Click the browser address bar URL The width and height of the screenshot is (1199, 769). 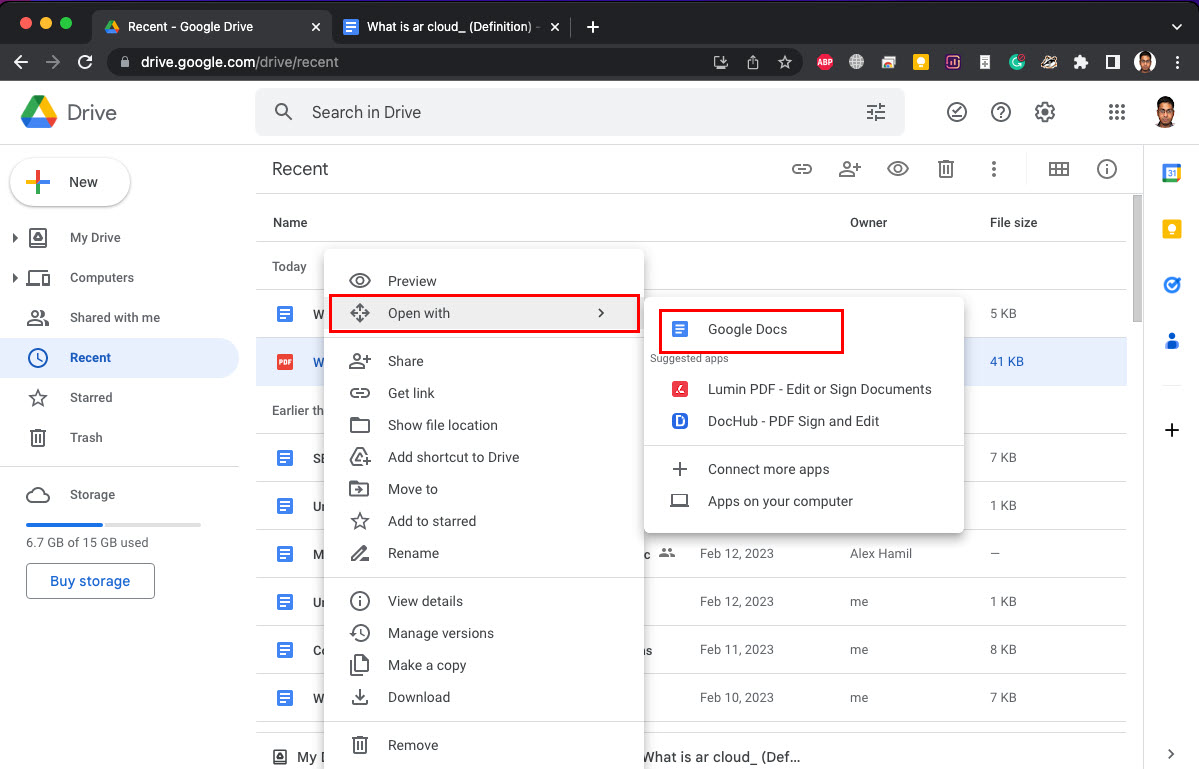[239, 62]
